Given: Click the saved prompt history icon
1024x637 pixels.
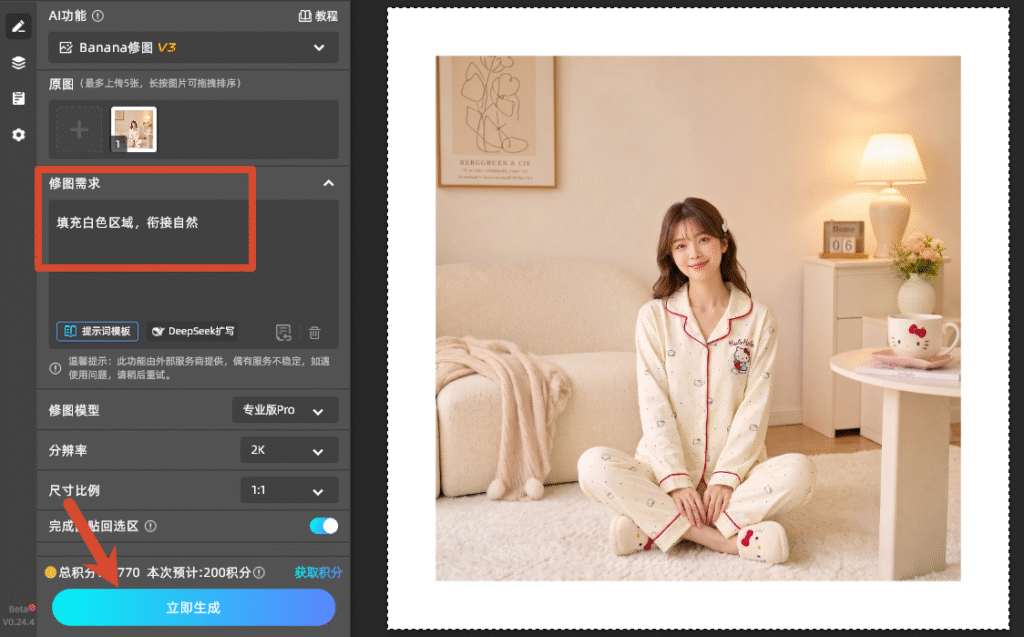Looking at the screenshot, I should coord(283,333).
